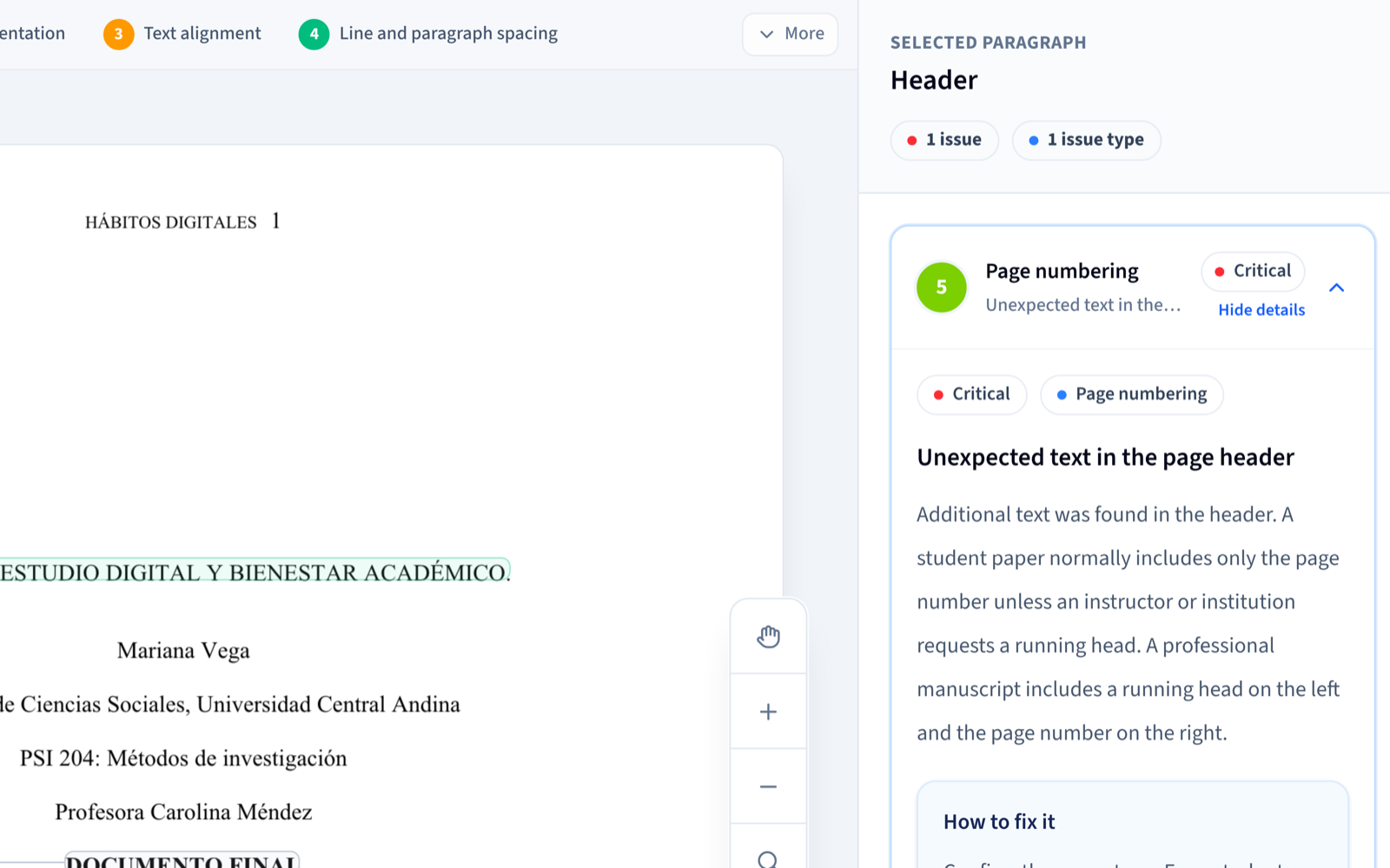Click the Page numbering tag
Screen dimensions: 1390x868
point(1132,394)
